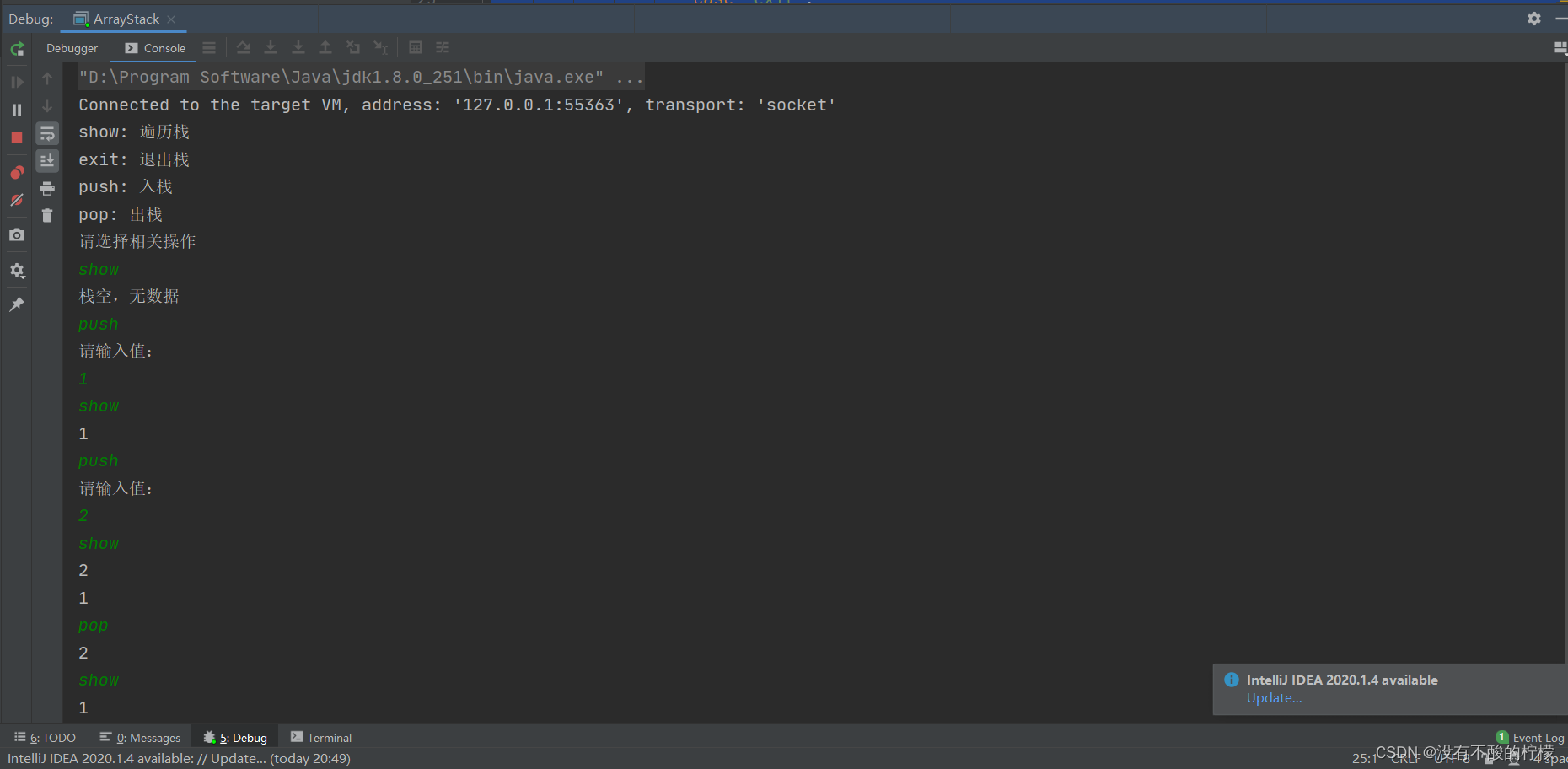Image resolution: width=1568 pixels, height=769 pixels.
Task: Open the View Breakpoints dialog
Action: 17,173
